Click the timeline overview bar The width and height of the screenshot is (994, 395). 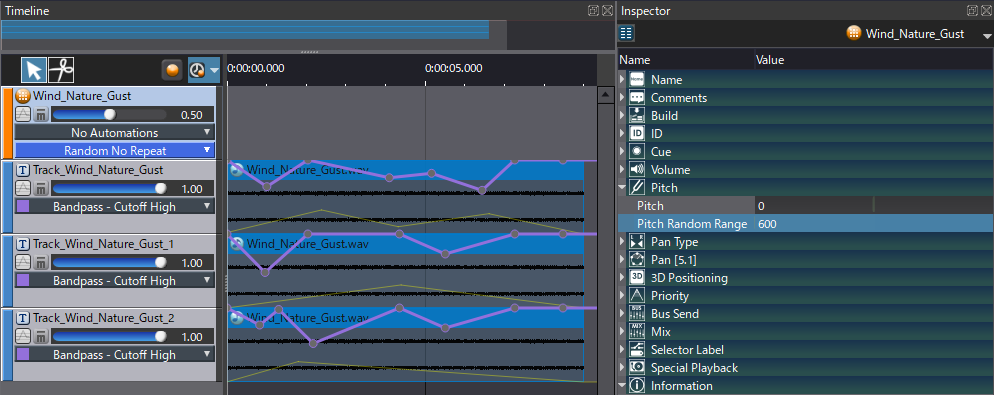click(245, 30)
